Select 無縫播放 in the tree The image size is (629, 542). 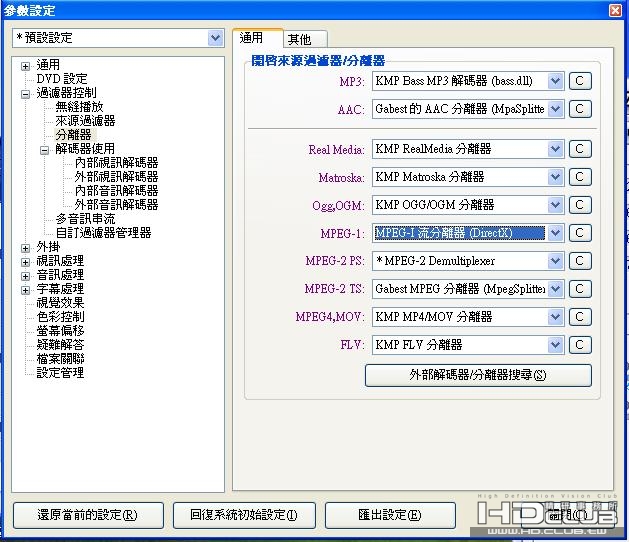pos(79,107)
